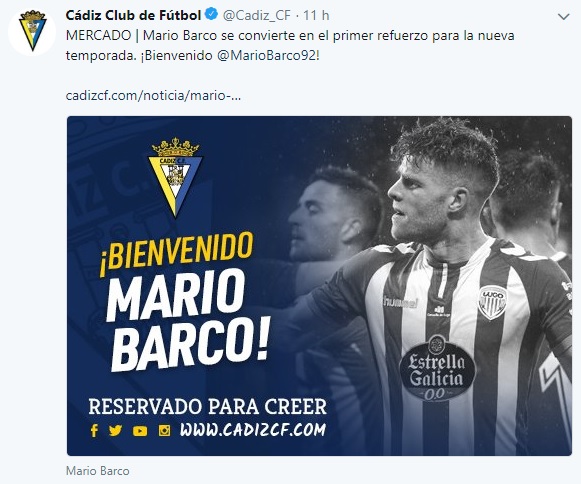The width and height of the screenshot is (581, 484).
Task: Click the WWW.CADIZCF.COM text in the banner
Action: [x=253, y=430]
